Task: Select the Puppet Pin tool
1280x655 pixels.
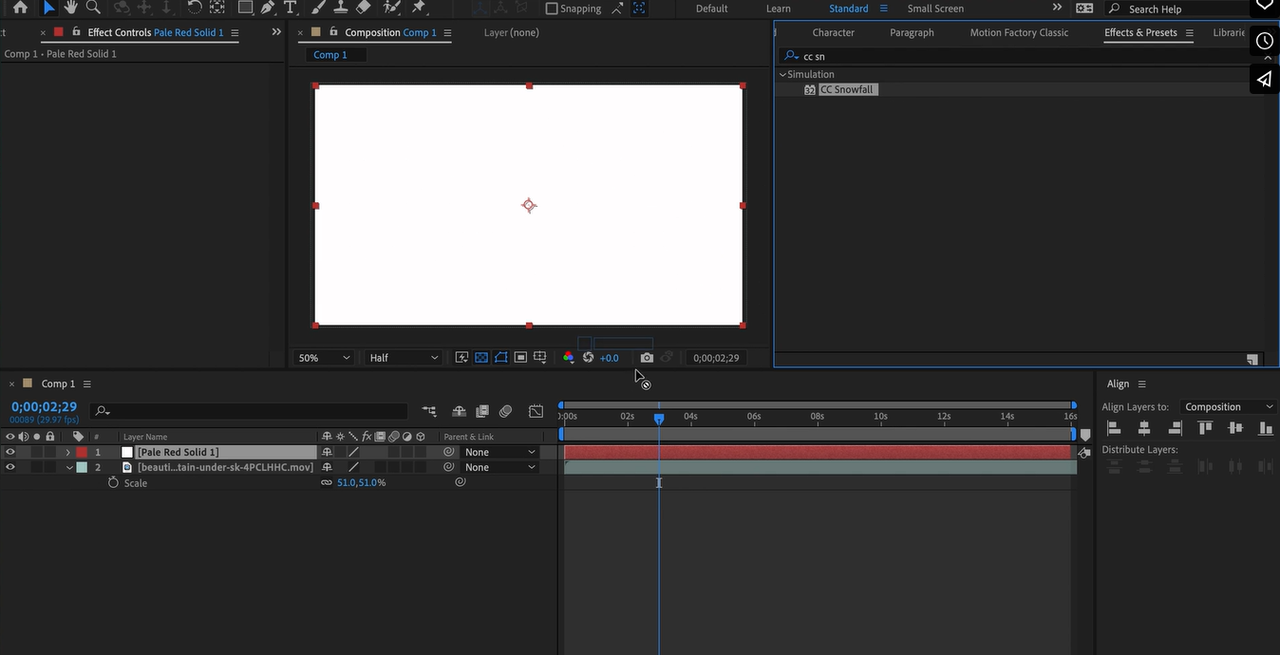Action: (x=419, y=8)
